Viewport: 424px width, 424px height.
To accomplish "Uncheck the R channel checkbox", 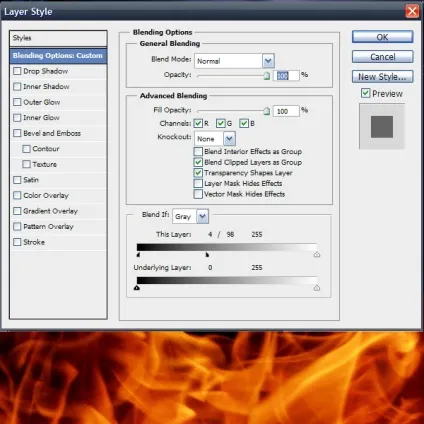I will (198, 123).
